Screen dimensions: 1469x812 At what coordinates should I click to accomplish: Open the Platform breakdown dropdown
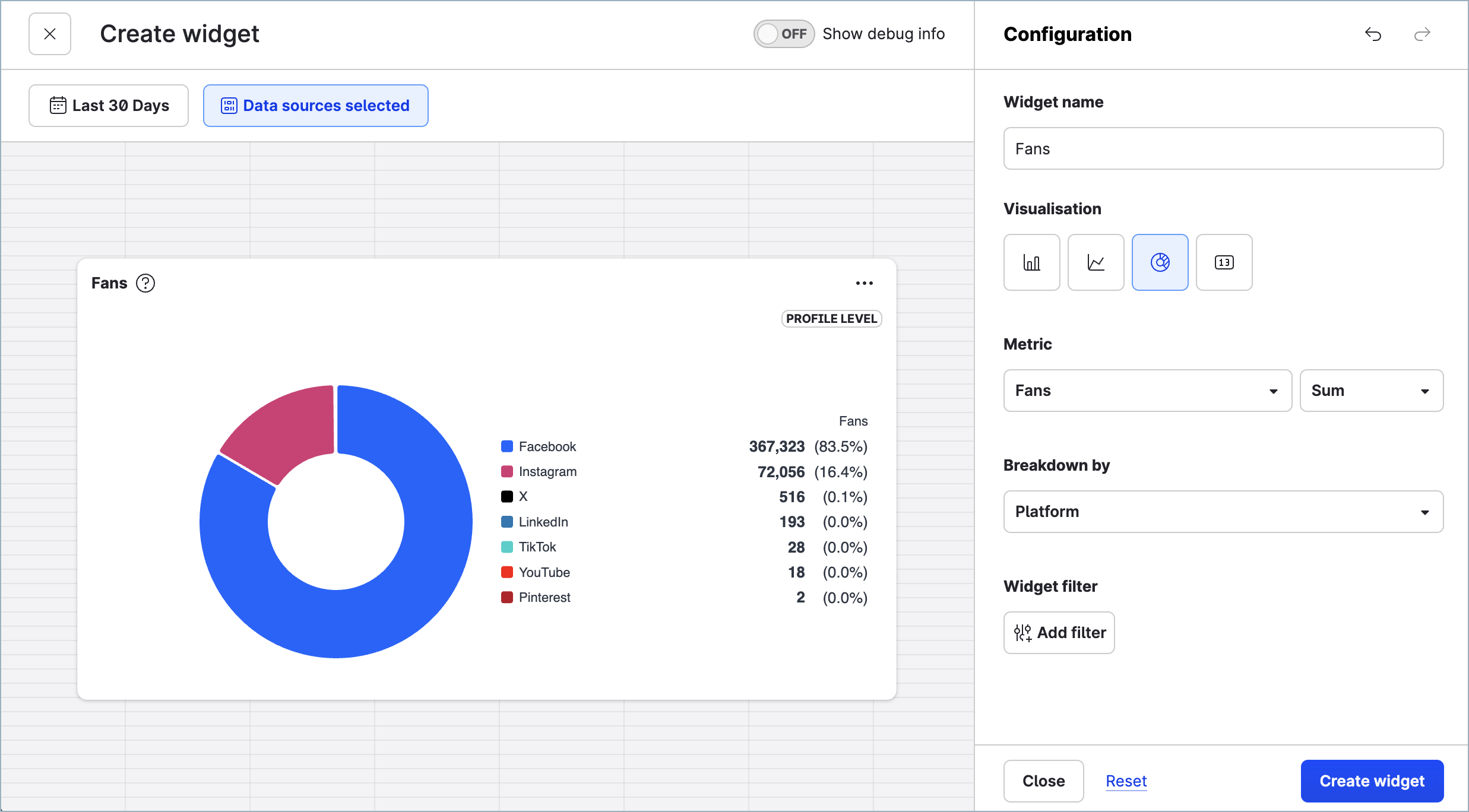tap(1222, 512)
